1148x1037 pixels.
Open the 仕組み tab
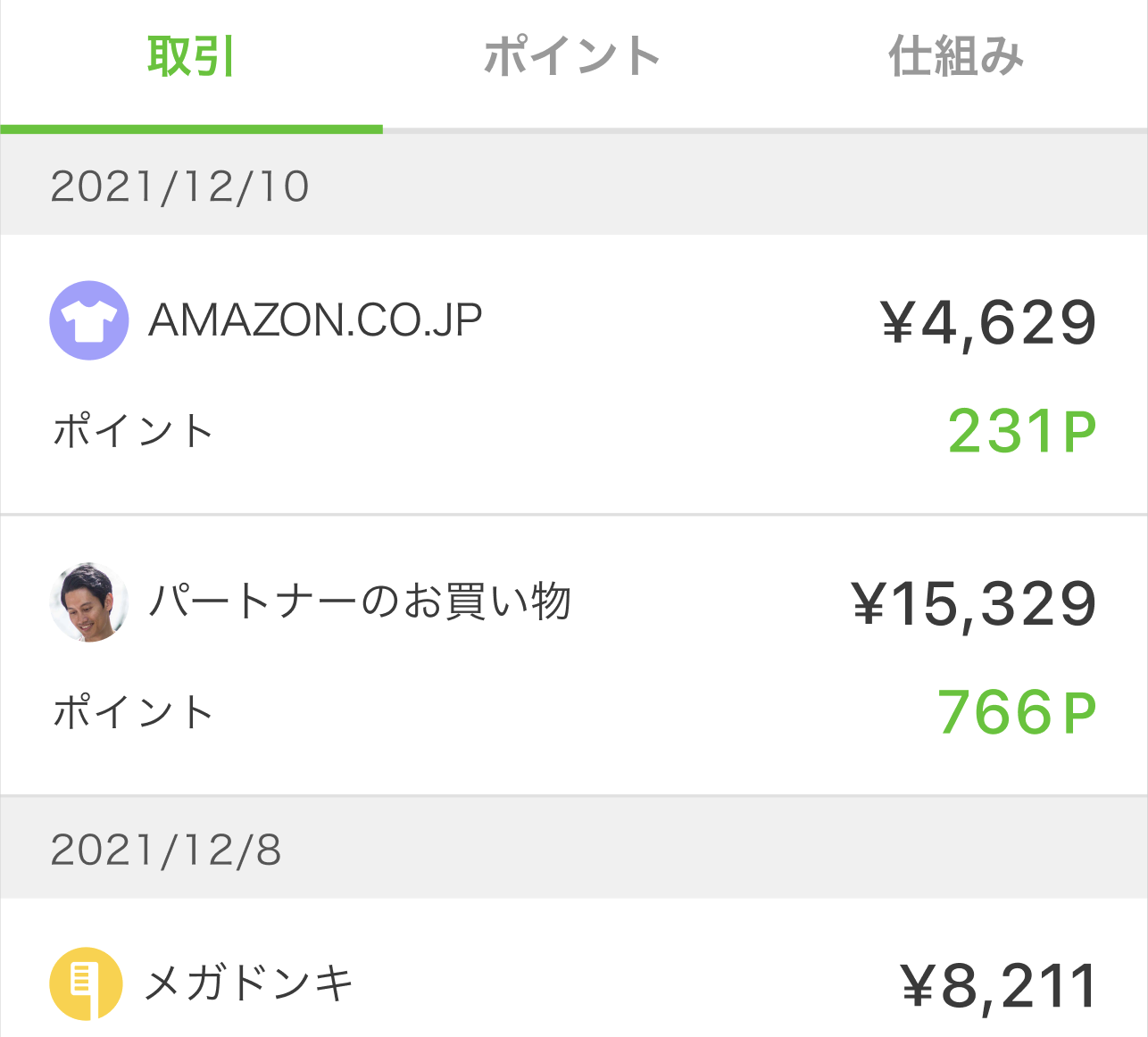(955, 57)
